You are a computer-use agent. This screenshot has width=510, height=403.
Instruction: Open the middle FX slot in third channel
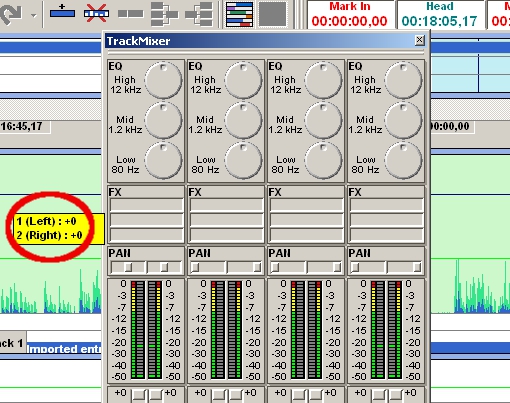coord(306,220)
